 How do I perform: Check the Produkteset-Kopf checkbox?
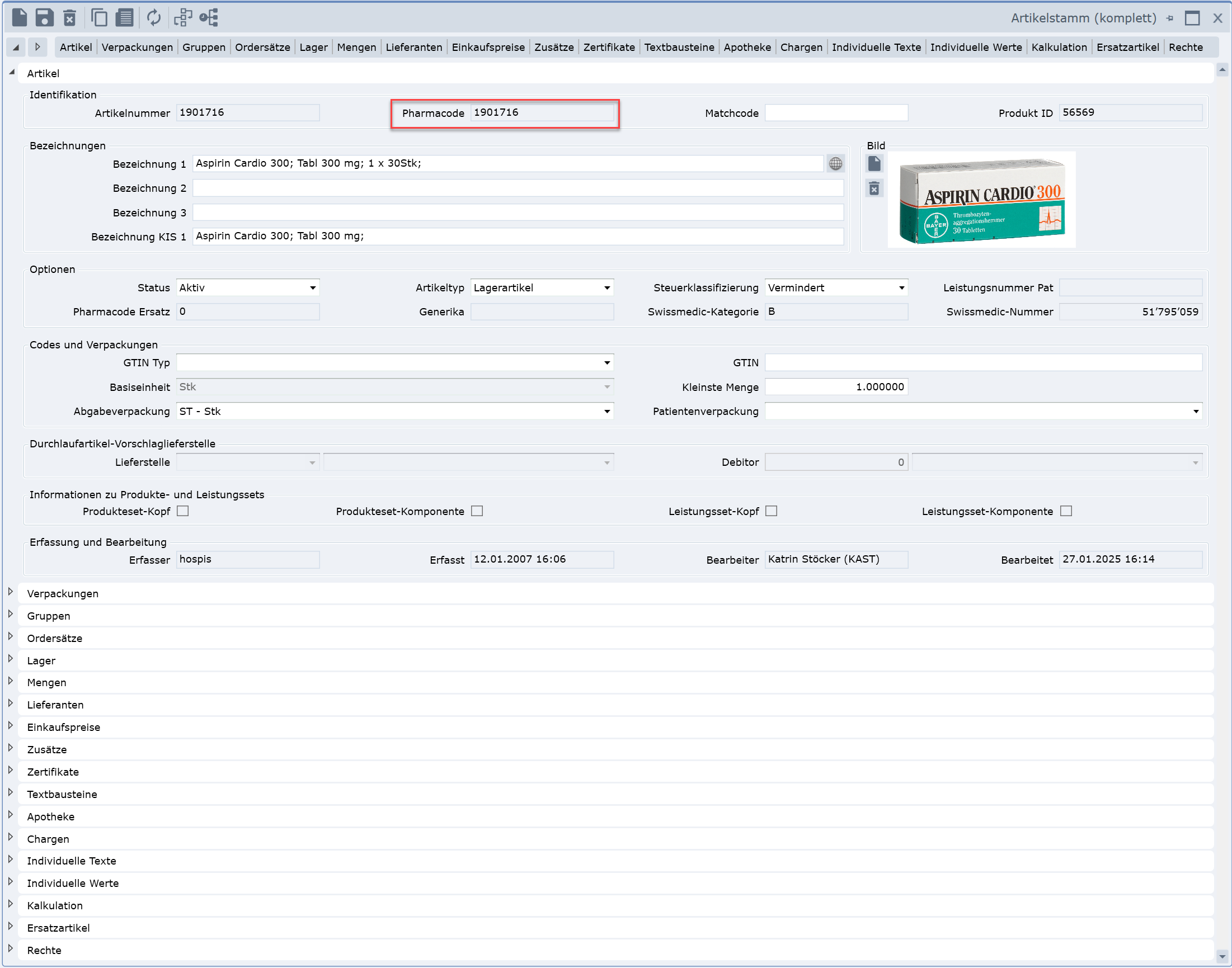pyautogui.click(x=182, y=511)
